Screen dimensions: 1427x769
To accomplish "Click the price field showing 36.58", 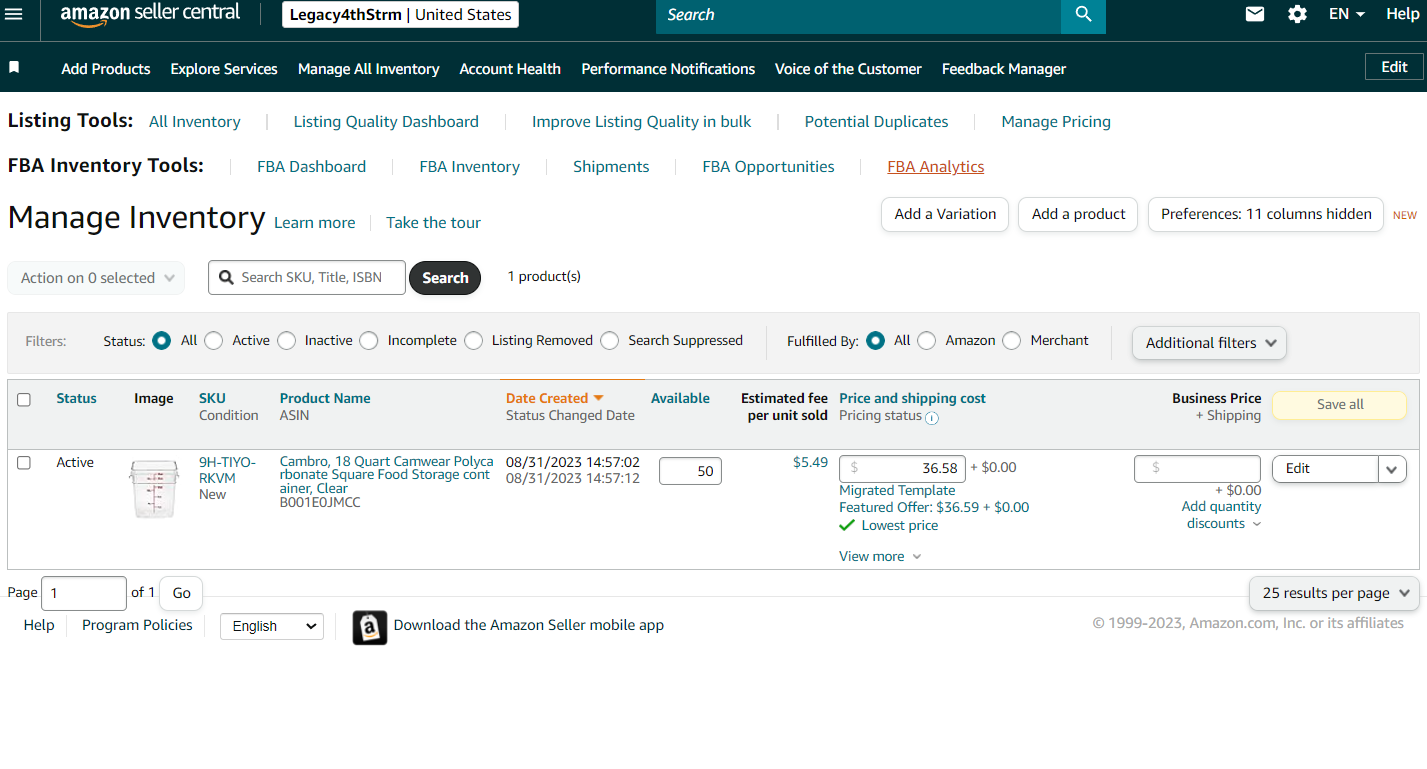I will [902, 468].
